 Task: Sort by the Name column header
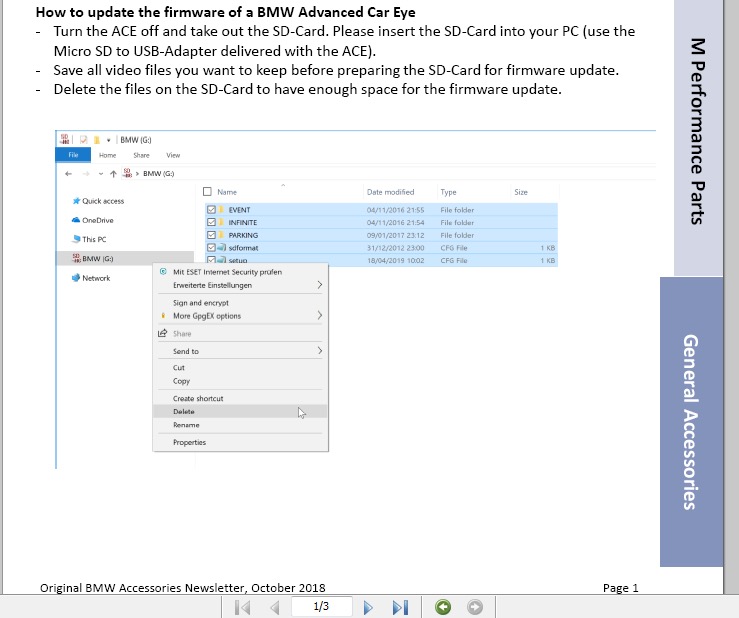click(227, 192)
